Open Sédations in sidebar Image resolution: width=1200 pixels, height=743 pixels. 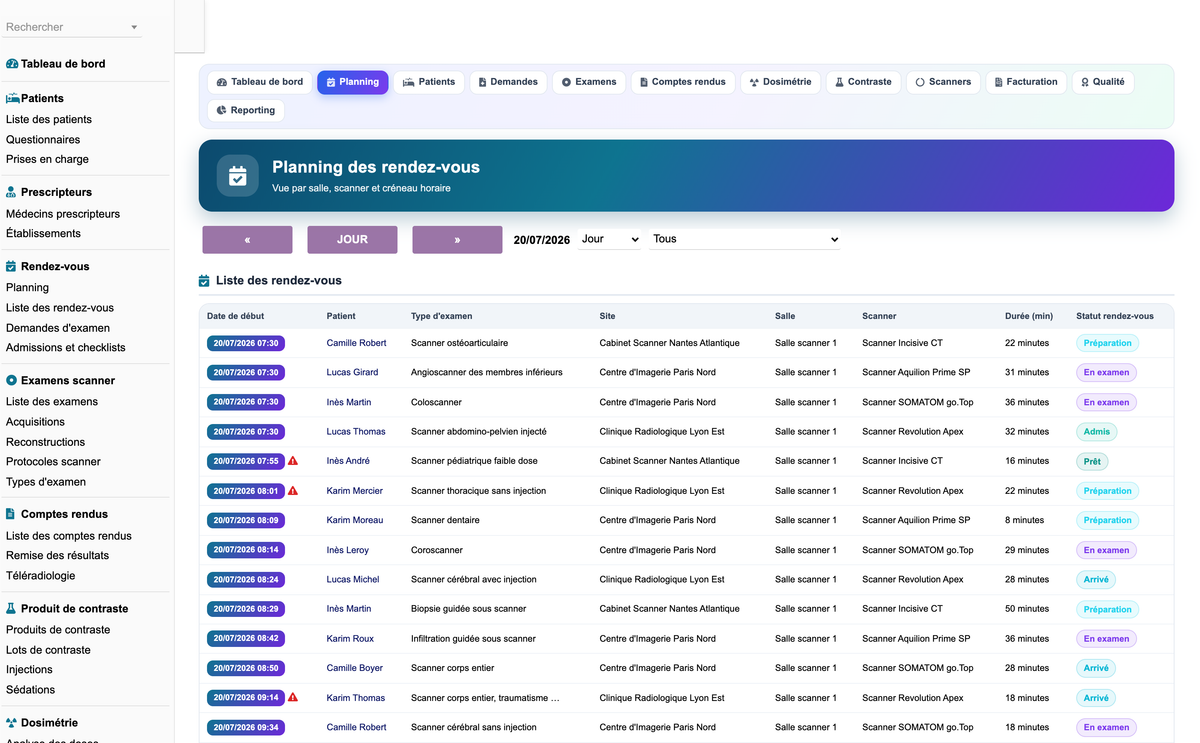coord(31,690)
